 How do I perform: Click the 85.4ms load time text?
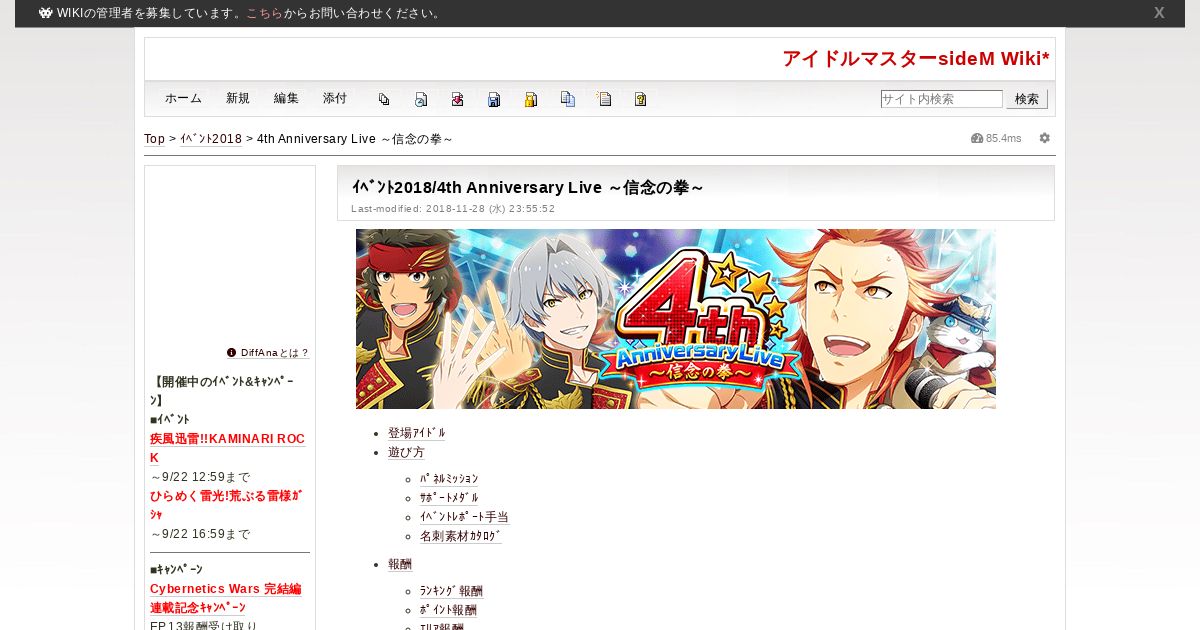(x=1004, y=138)
